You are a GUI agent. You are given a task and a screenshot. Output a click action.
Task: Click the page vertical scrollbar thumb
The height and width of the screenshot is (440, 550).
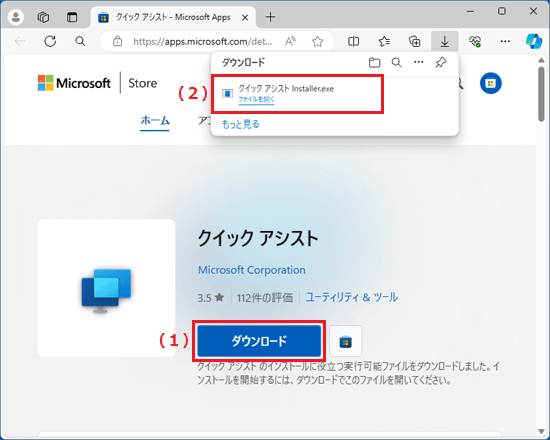(x=542, y=94)
